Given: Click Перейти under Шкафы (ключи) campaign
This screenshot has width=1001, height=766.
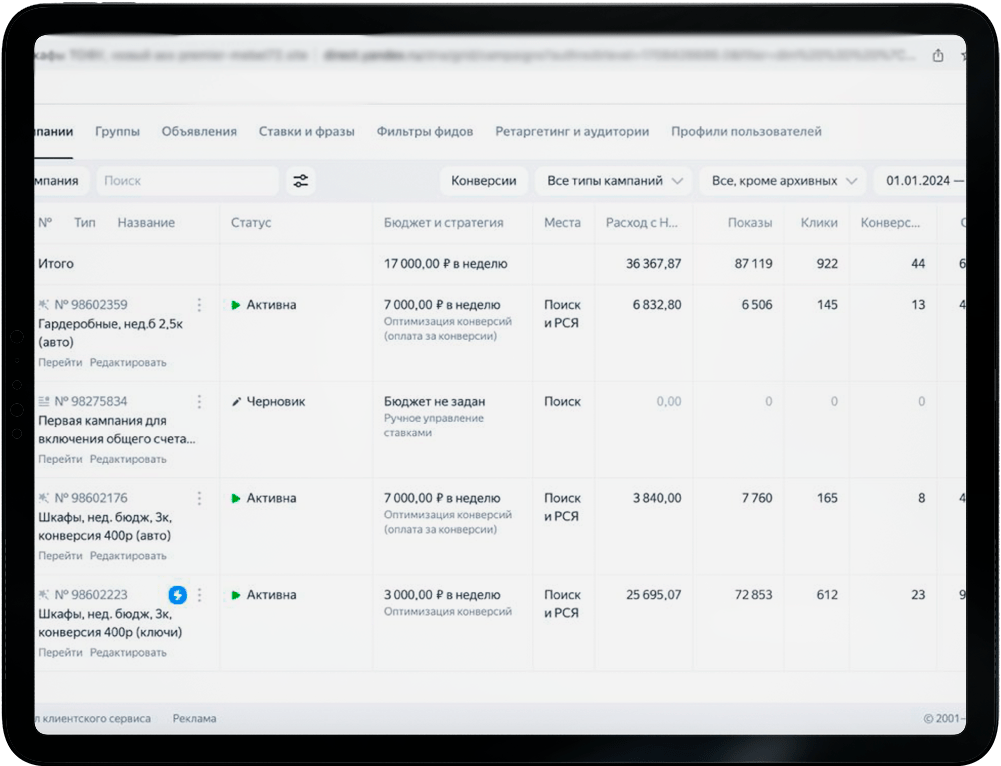Looking at the screenshot, I should tap(60, 652).
